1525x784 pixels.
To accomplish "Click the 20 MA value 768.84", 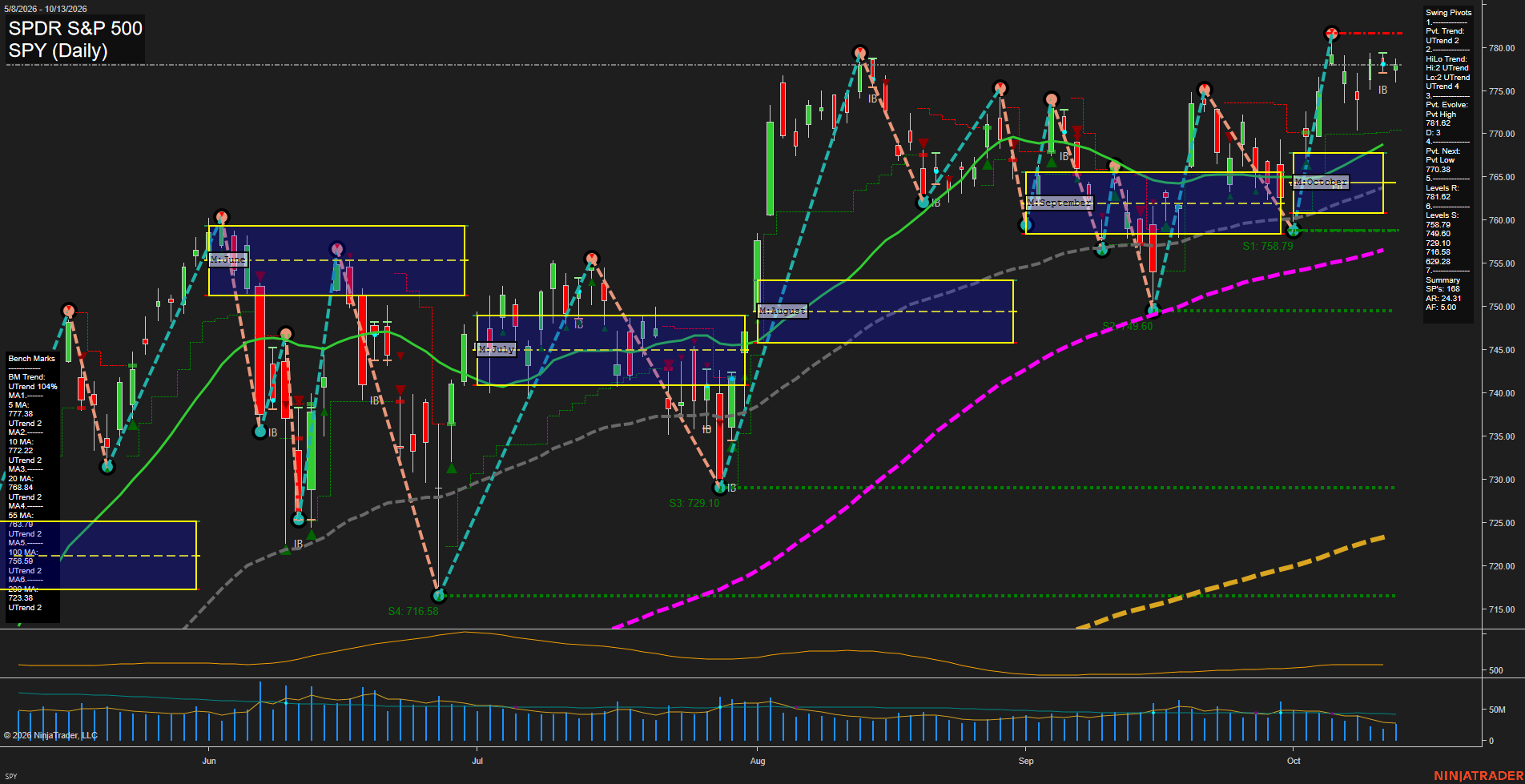I will click(21, 488).
